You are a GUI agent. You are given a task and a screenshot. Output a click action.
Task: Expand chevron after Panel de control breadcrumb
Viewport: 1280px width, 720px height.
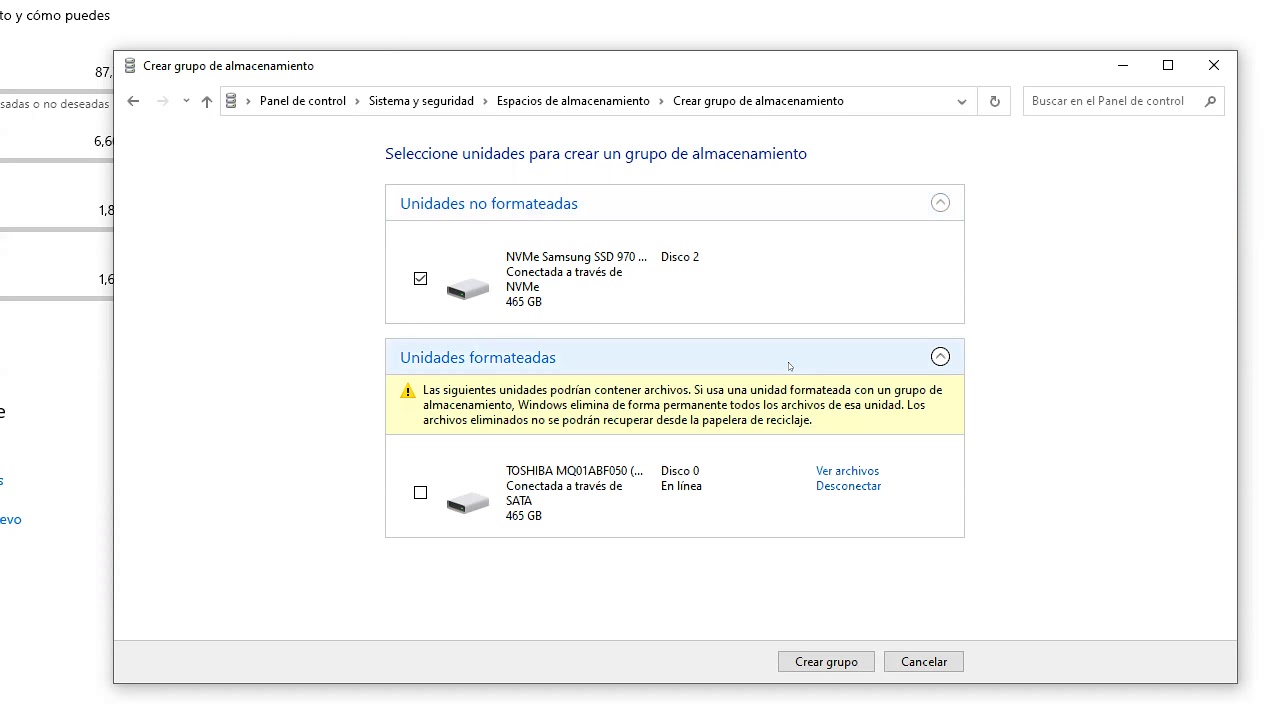357,101
